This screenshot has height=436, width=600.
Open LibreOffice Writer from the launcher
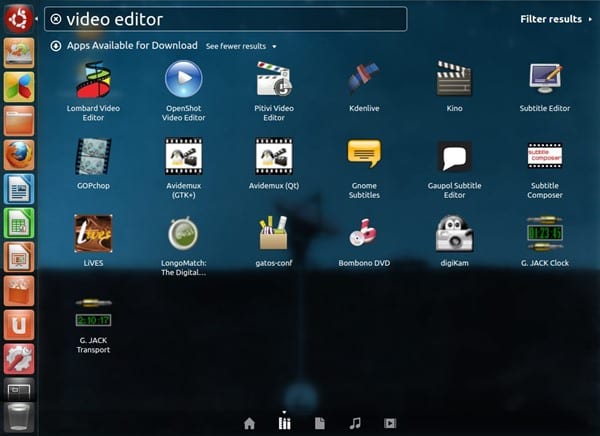[x=19, y=189]
